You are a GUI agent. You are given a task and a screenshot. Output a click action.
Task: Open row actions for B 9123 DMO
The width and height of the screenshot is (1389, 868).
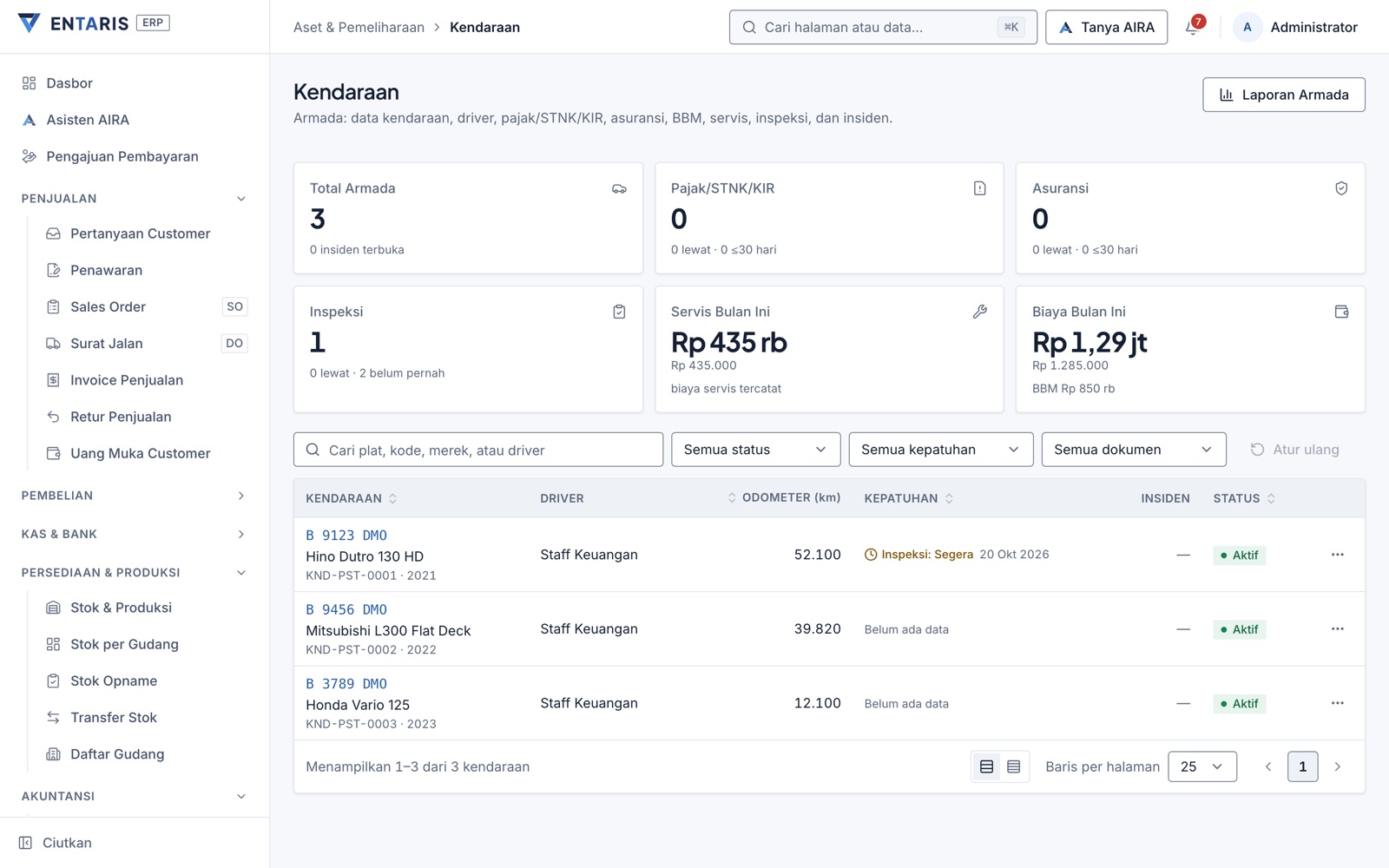(x=1337, y=555)
